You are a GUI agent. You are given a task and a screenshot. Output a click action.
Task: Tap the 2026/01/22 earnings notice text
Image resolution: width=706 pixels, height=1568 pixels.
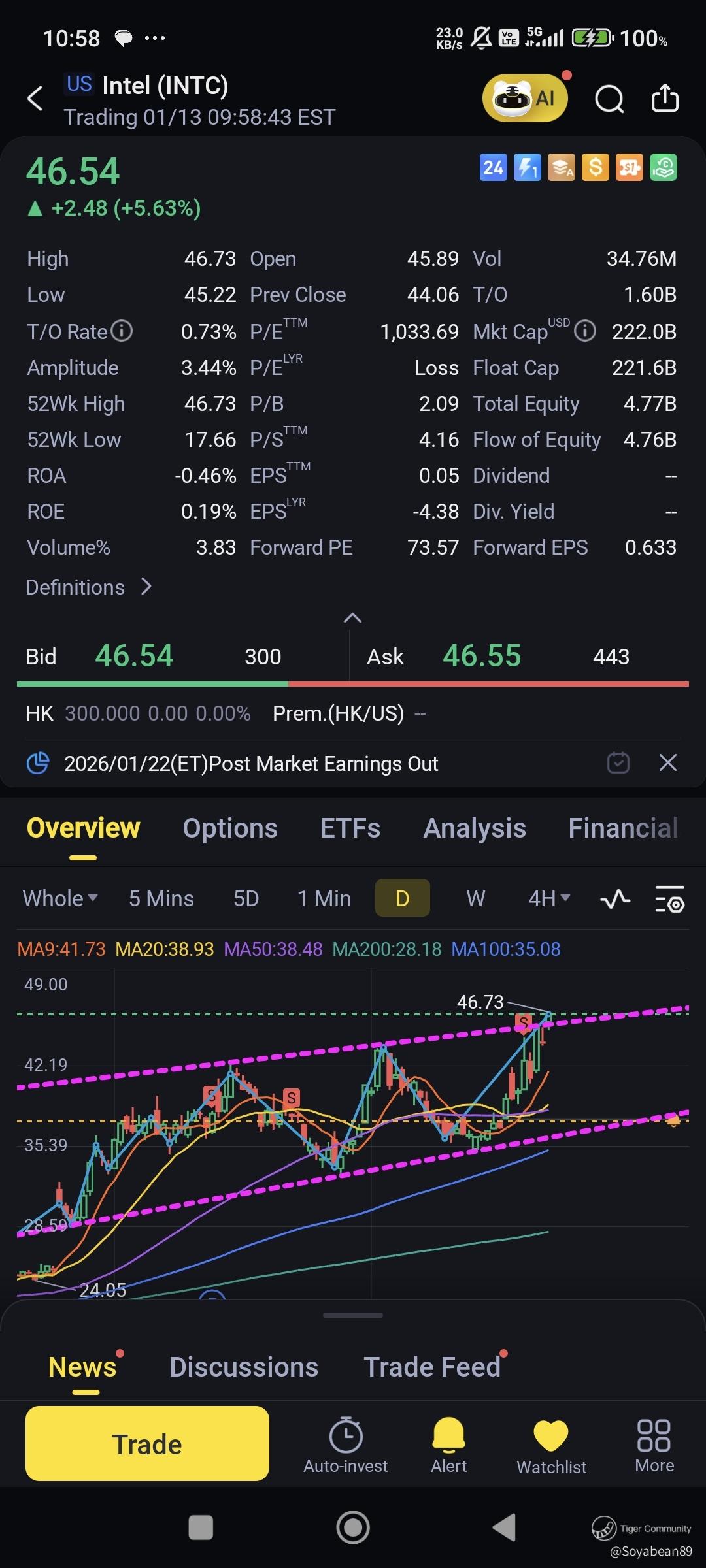pos(251,763)
